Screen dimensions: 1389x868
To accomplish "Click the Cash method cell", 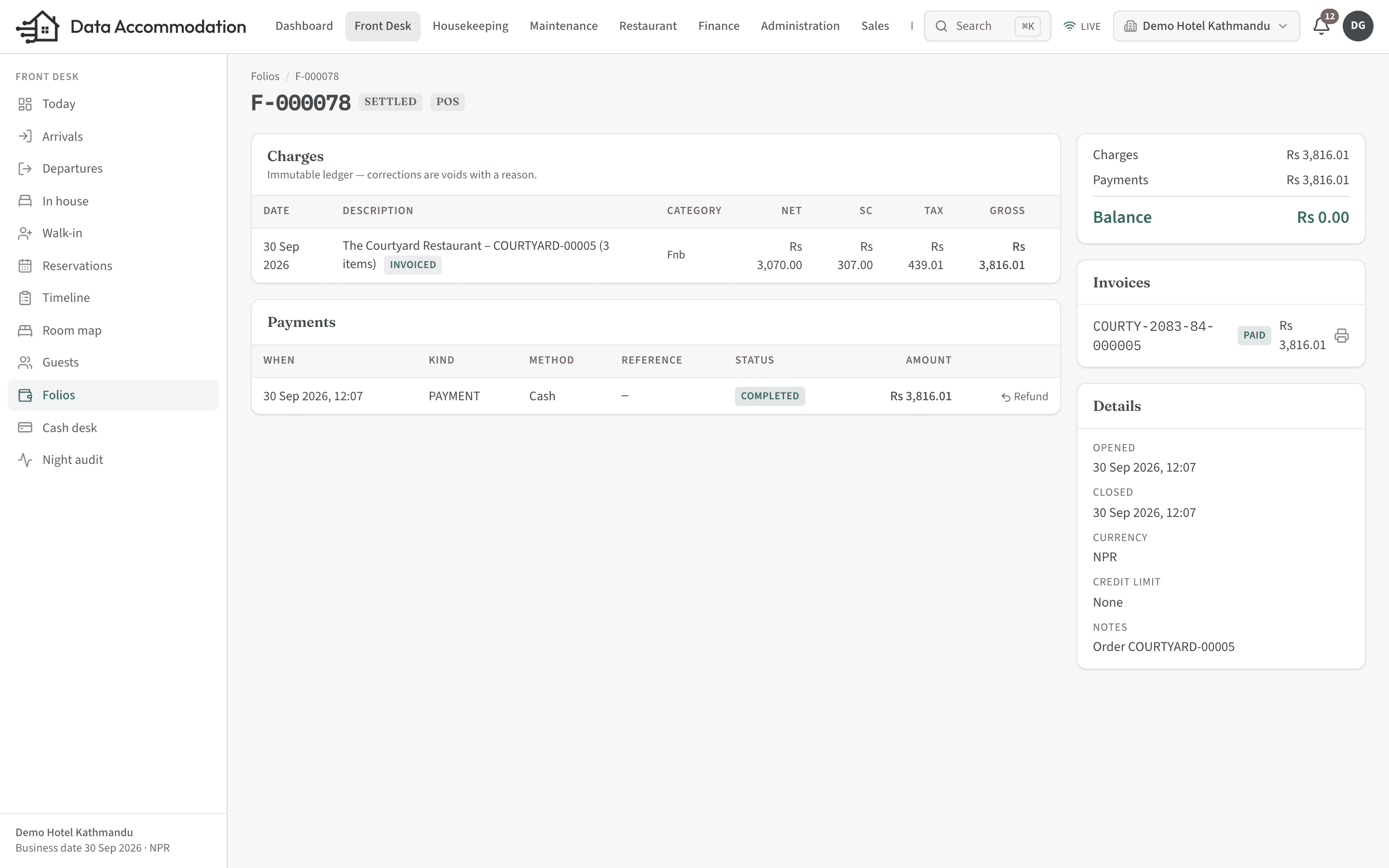I will 542,396.
